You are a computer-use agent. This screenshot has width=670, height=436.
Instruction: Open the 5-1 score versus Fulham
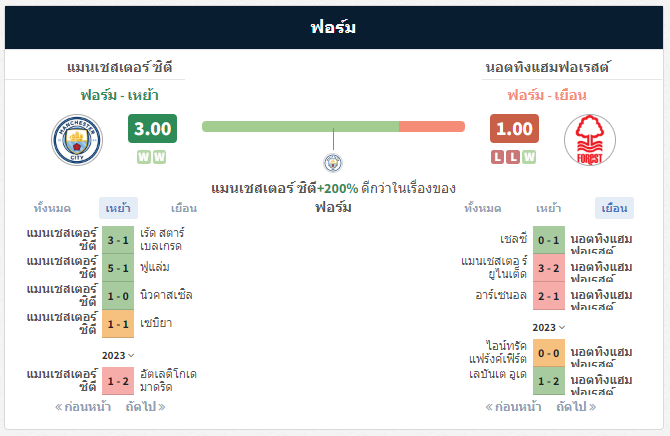(118, 268)
